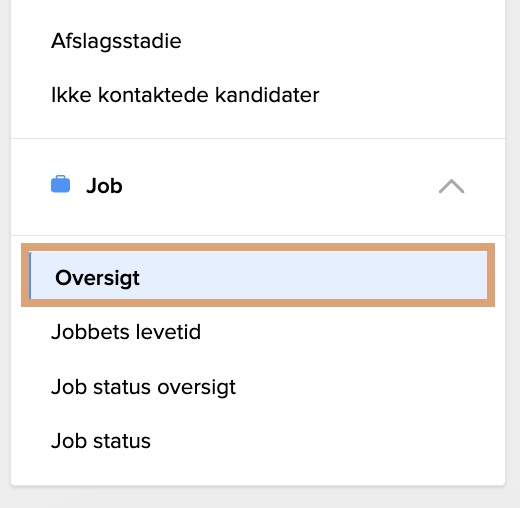Open Job status oversigt report
The width and height of the screenshot is (520, 508).
(143, 387)
